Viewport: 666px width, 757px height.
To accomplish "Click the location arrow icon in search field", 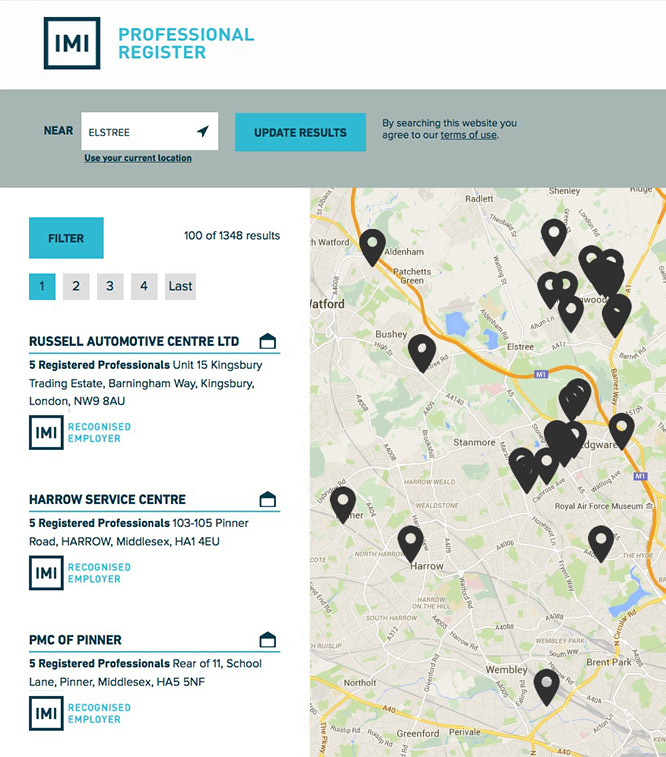I will (x=203, y=131).
